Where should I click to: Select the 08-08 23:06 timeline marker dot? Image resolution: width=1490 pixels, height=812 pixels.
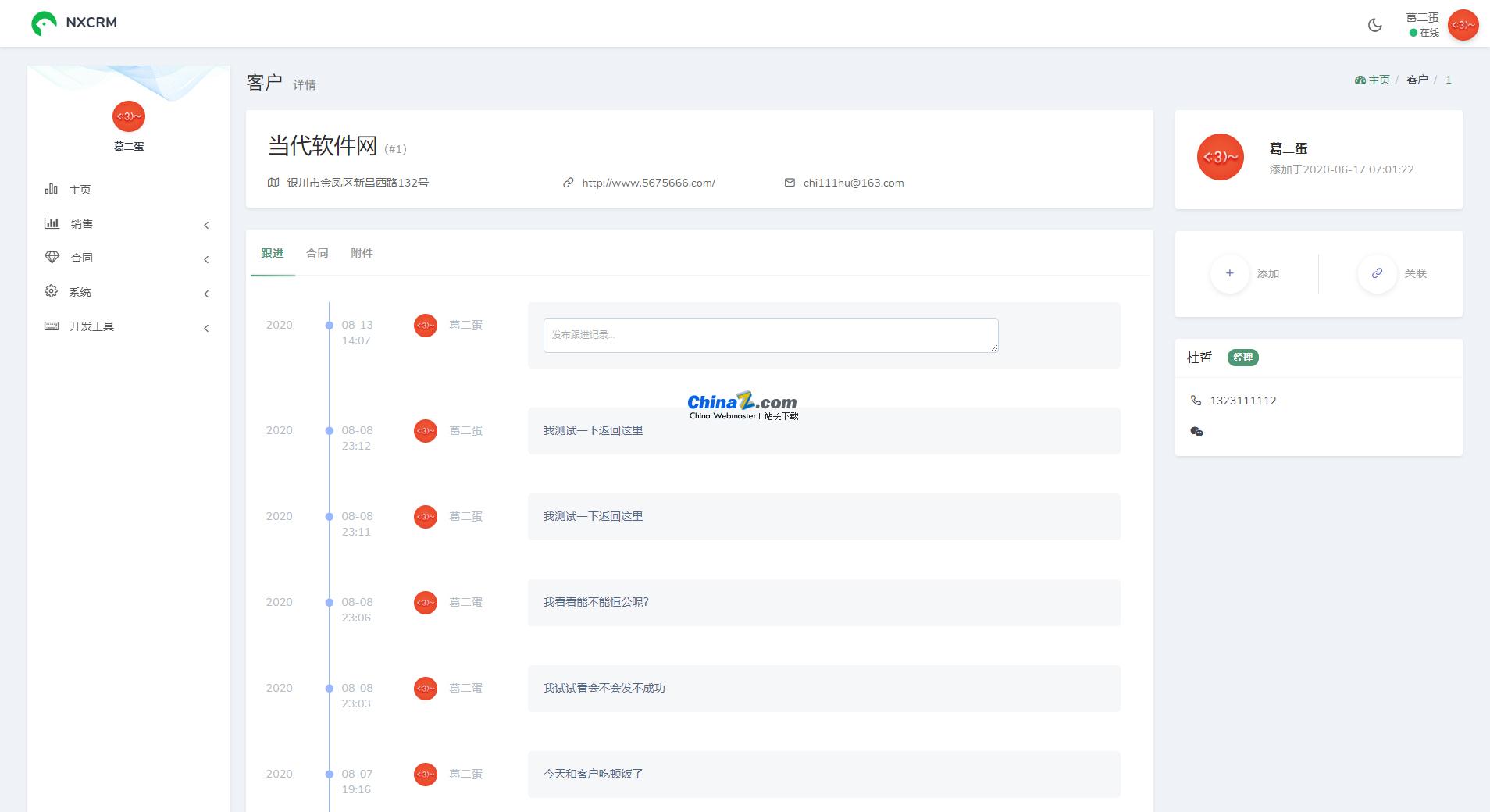coord(330,603)
